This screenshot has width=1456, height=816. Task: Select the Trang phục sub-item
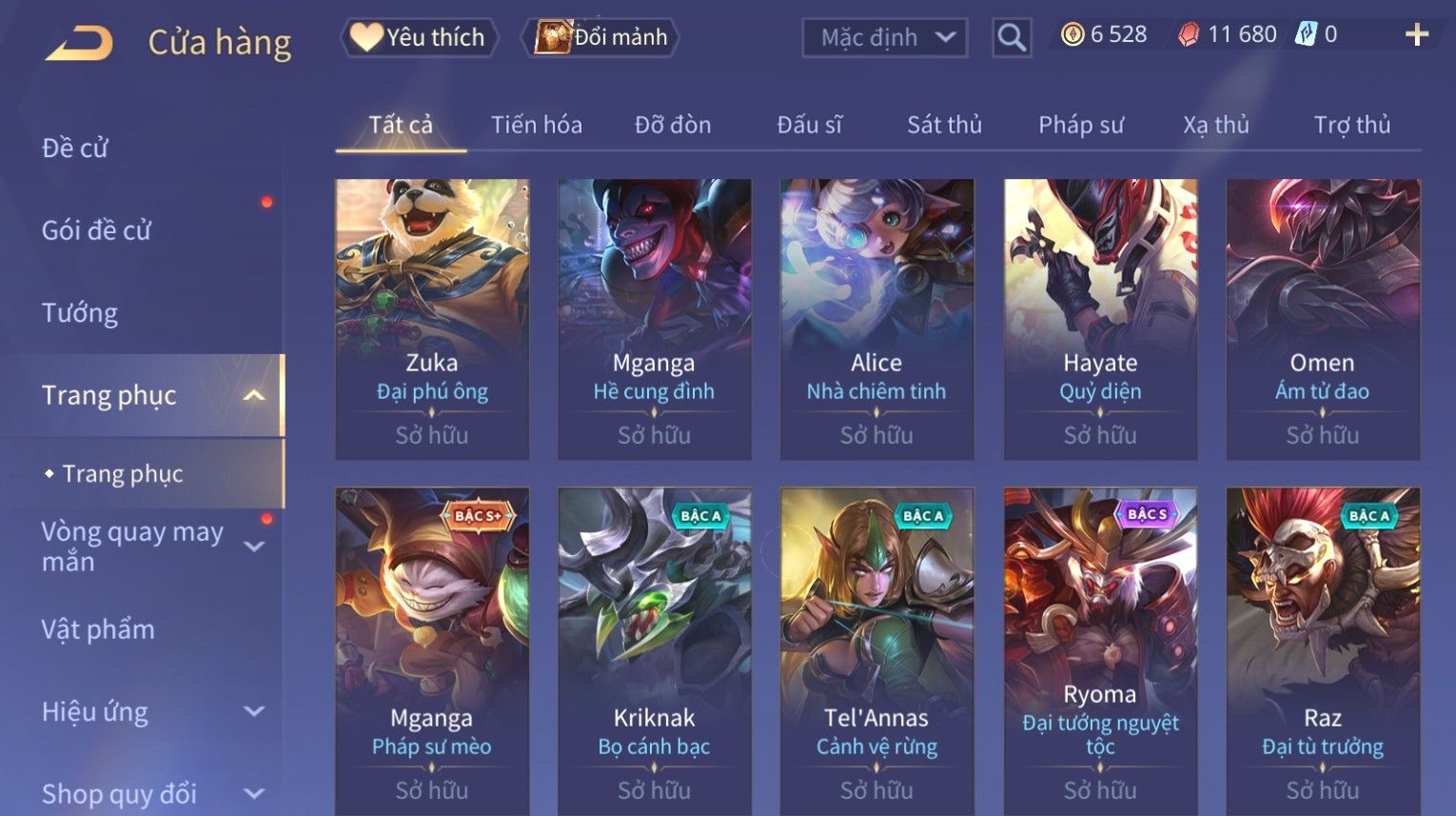coord(123,473)
